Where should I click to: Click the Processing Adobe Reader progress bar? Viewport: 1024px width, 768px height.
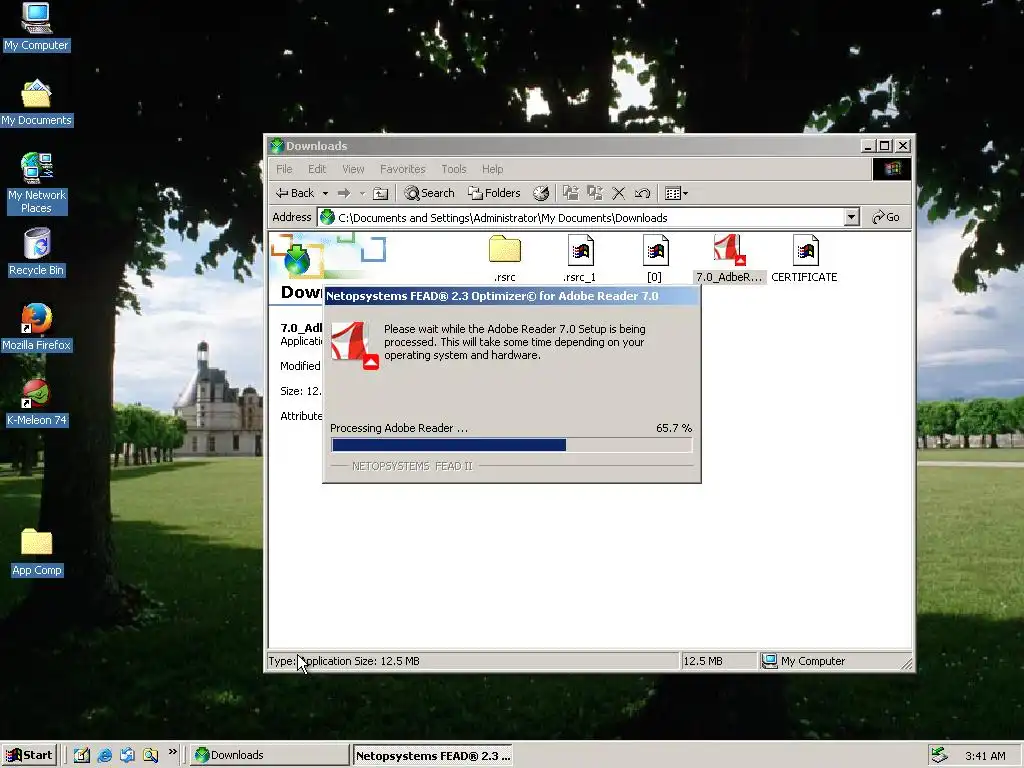coord(511,445)
